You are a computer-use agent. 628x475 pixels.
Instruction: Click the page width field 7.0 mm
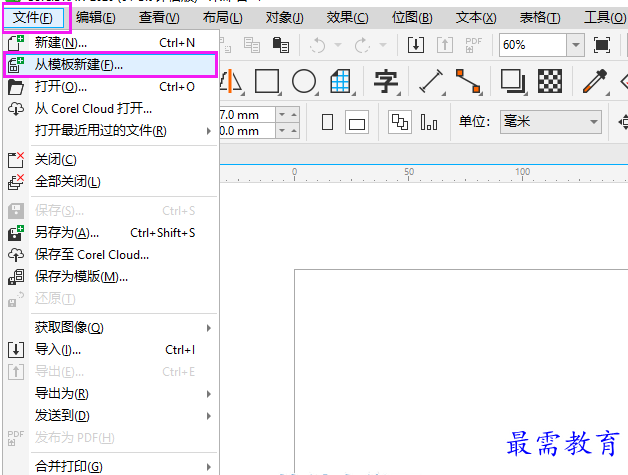coord(247,115)
